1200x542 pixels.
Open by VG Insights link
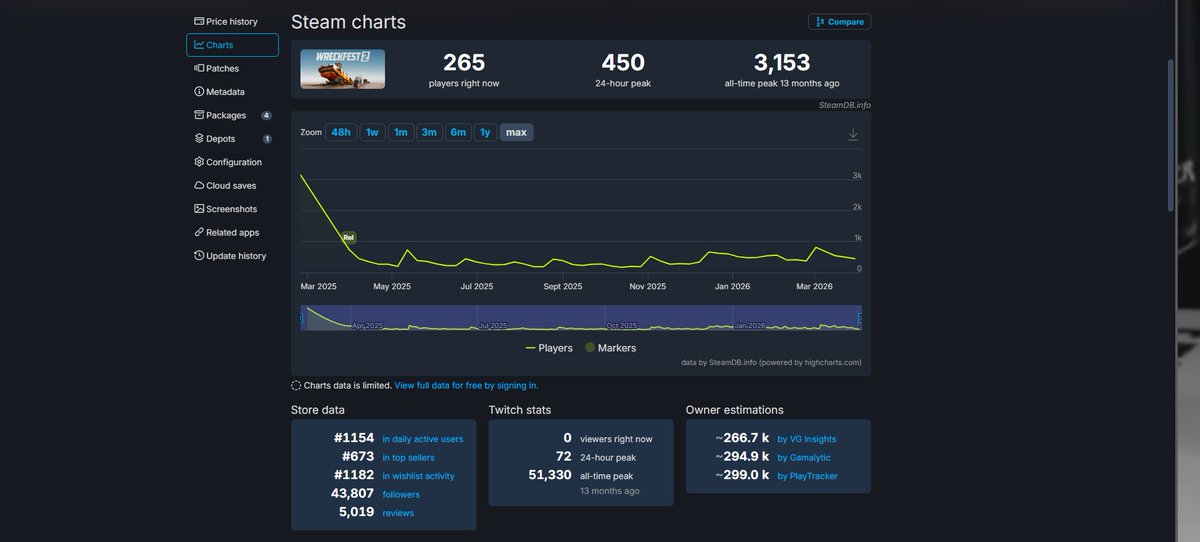(807, 439)
